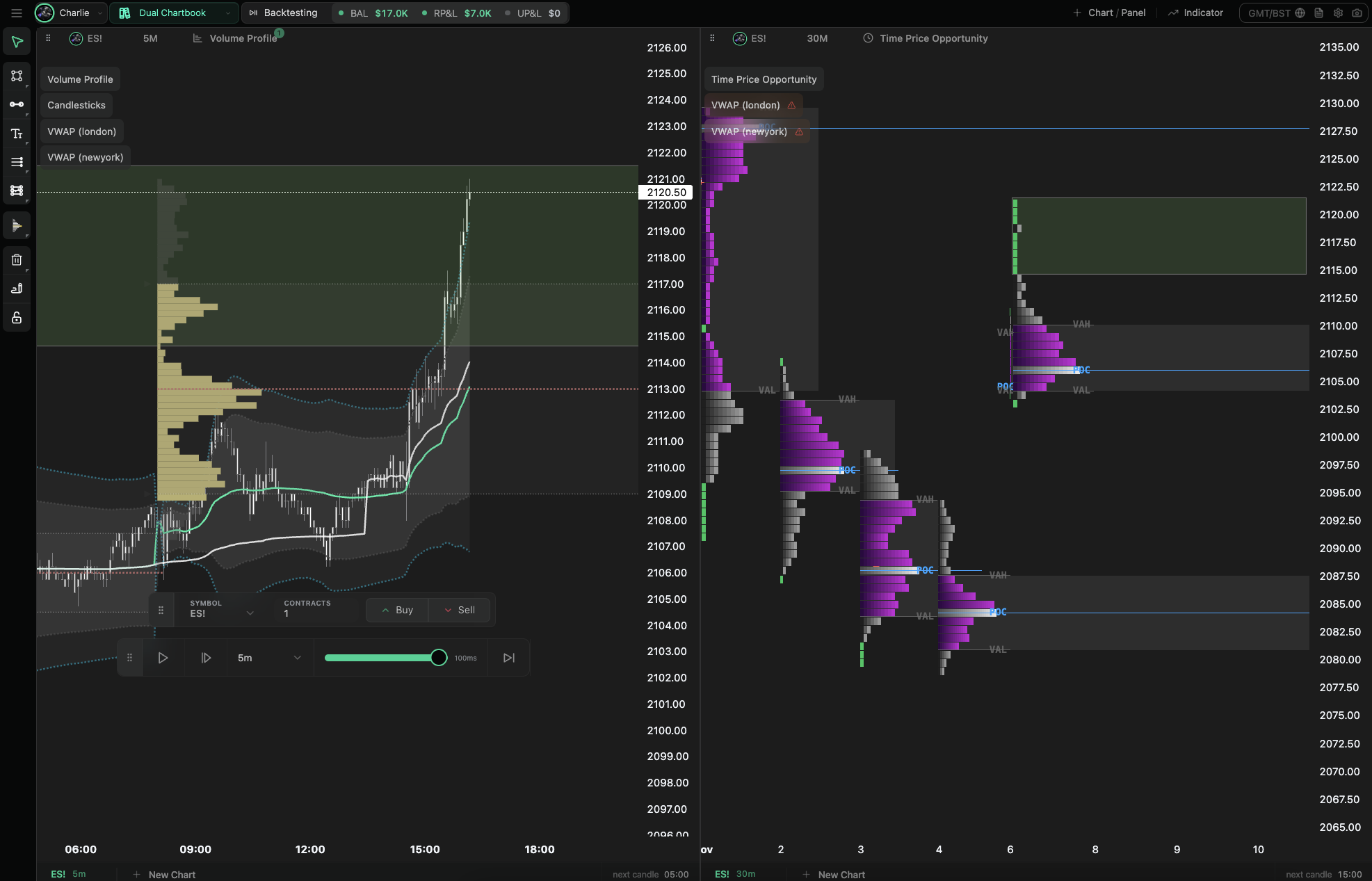Skip to end of replay
The width and height of the screenshot is (1372, 881).
(509, 658)
